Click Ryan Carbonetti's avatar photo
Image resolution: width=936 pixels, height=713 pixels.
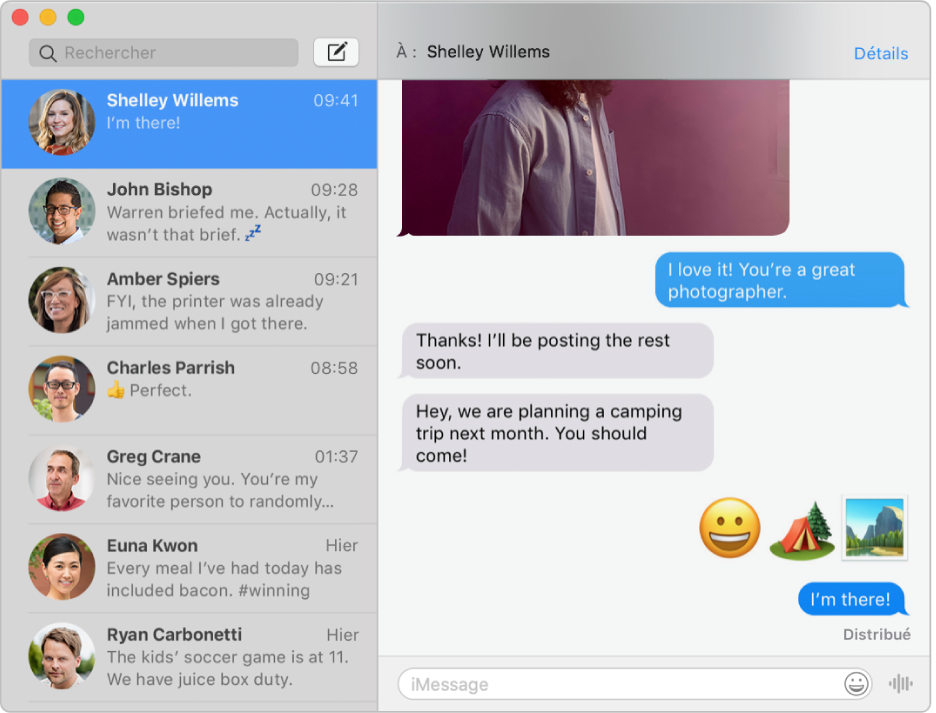(x=61, y=656)
